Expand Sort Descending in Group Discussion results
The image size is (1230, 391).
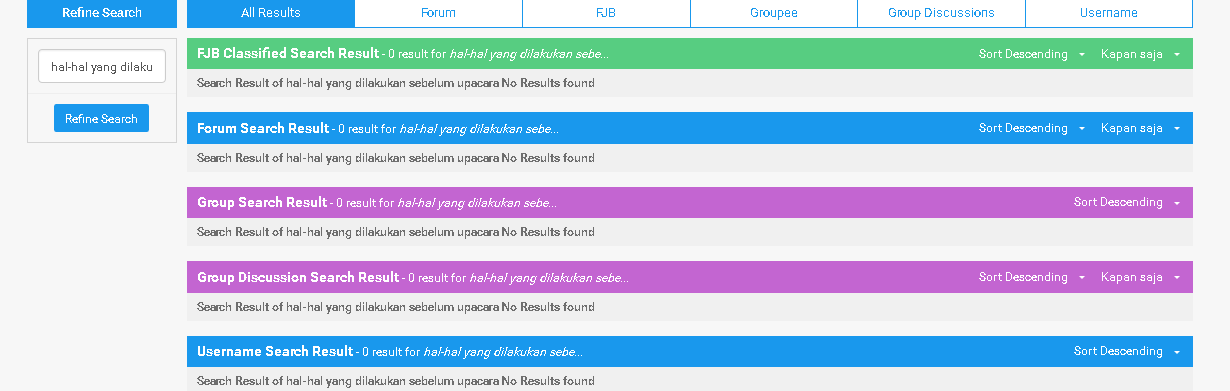click(x=1032, y=277)
